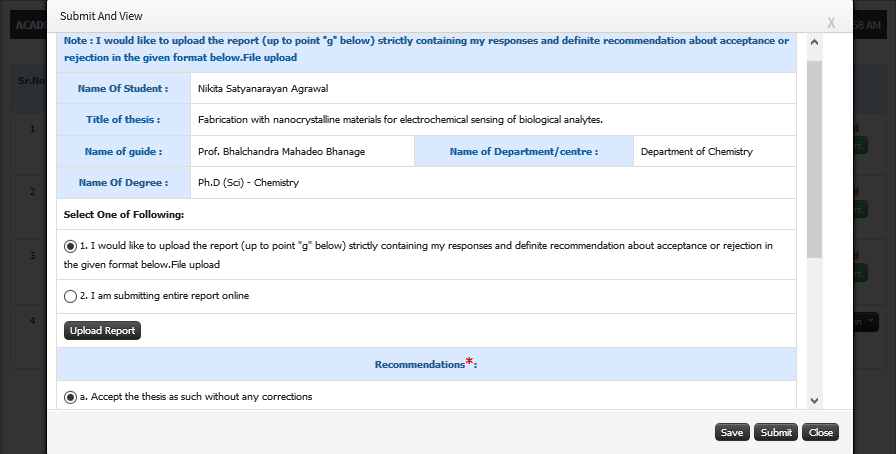Click the "Name of guide :" label
Viewport: 896px width, 454px height.
(x=123, y=152)
